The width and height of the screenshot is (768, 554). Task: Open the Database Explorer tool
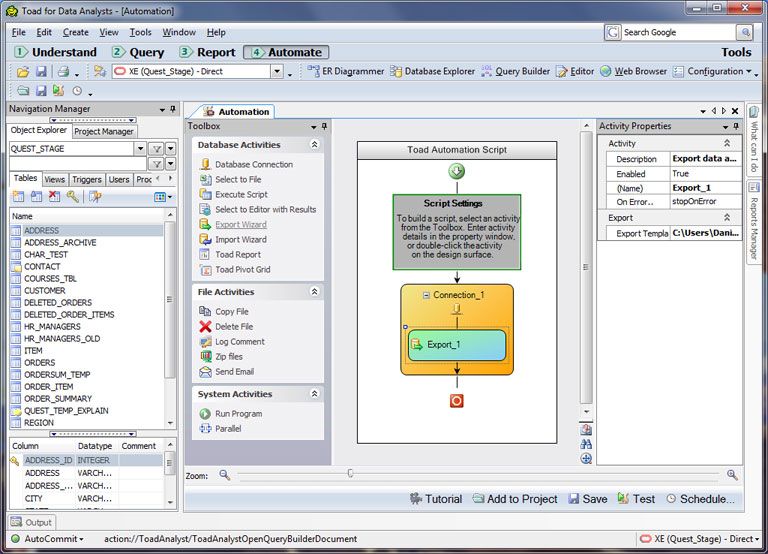click(x=432, y=72)
